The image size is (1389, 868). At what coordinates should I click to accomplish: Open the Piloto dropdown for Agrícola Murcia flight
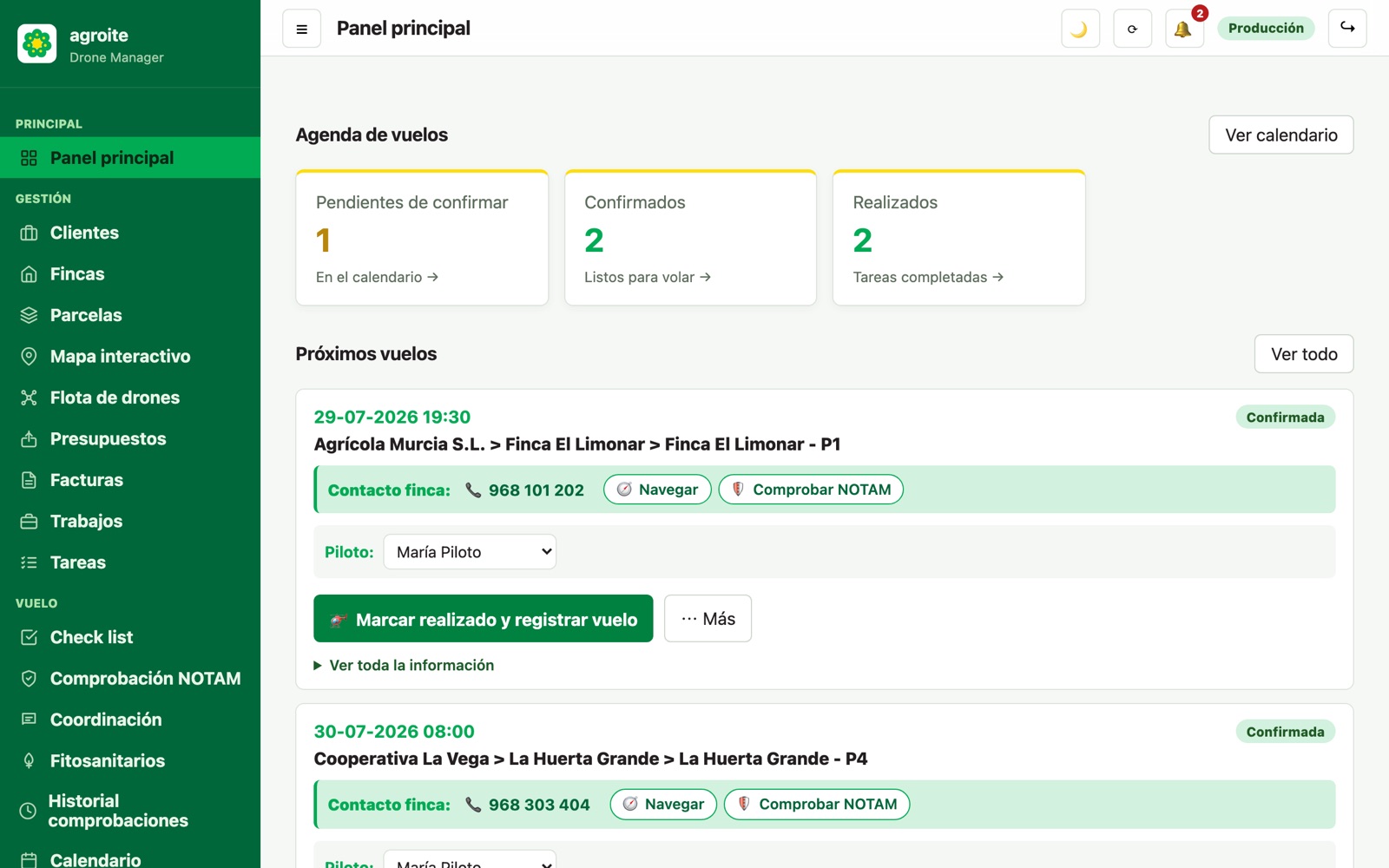[x=470, y=552]
